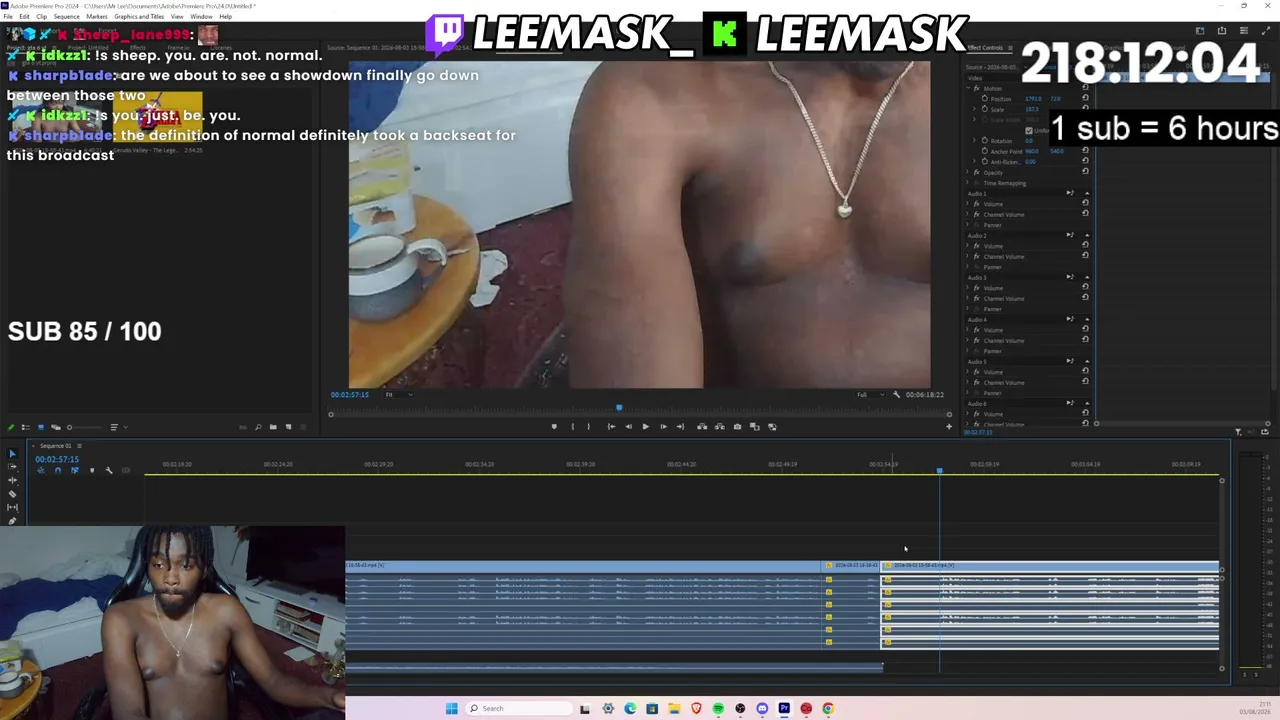Select the Effect Controls panel tab
Viewport: 1280px width, 720px height.
click(x=984, y=48)
